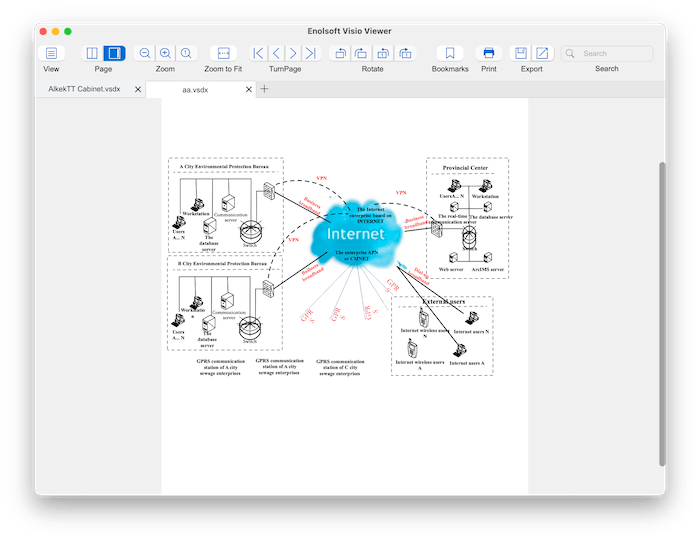This screenshot has width=700, height=541.
Task: Print the current document
Action: (x=488, y=53)
